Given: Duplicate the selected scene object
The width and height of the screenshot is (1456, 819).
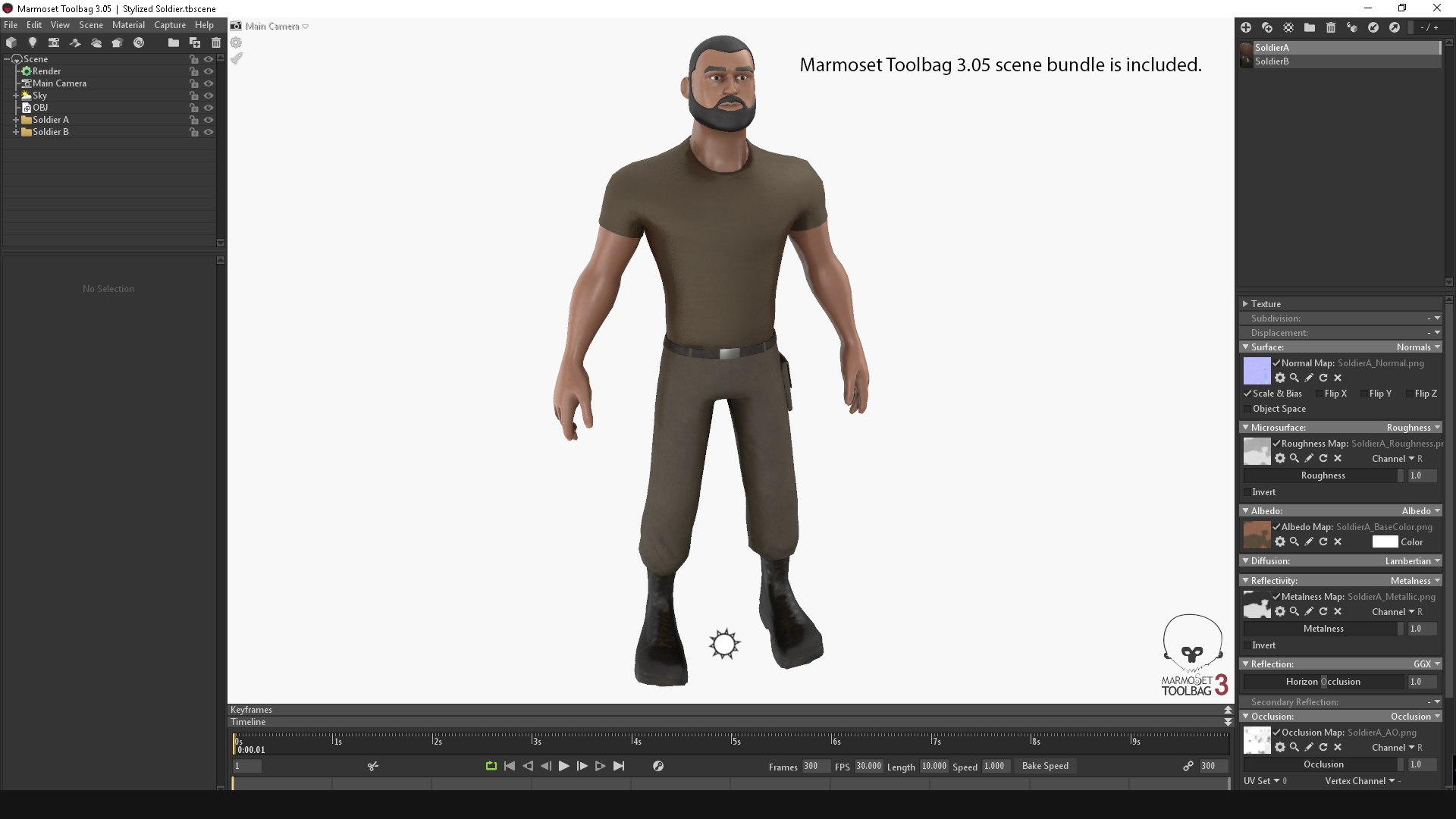Looking at the screenshot, I should (x=195, y=42).
